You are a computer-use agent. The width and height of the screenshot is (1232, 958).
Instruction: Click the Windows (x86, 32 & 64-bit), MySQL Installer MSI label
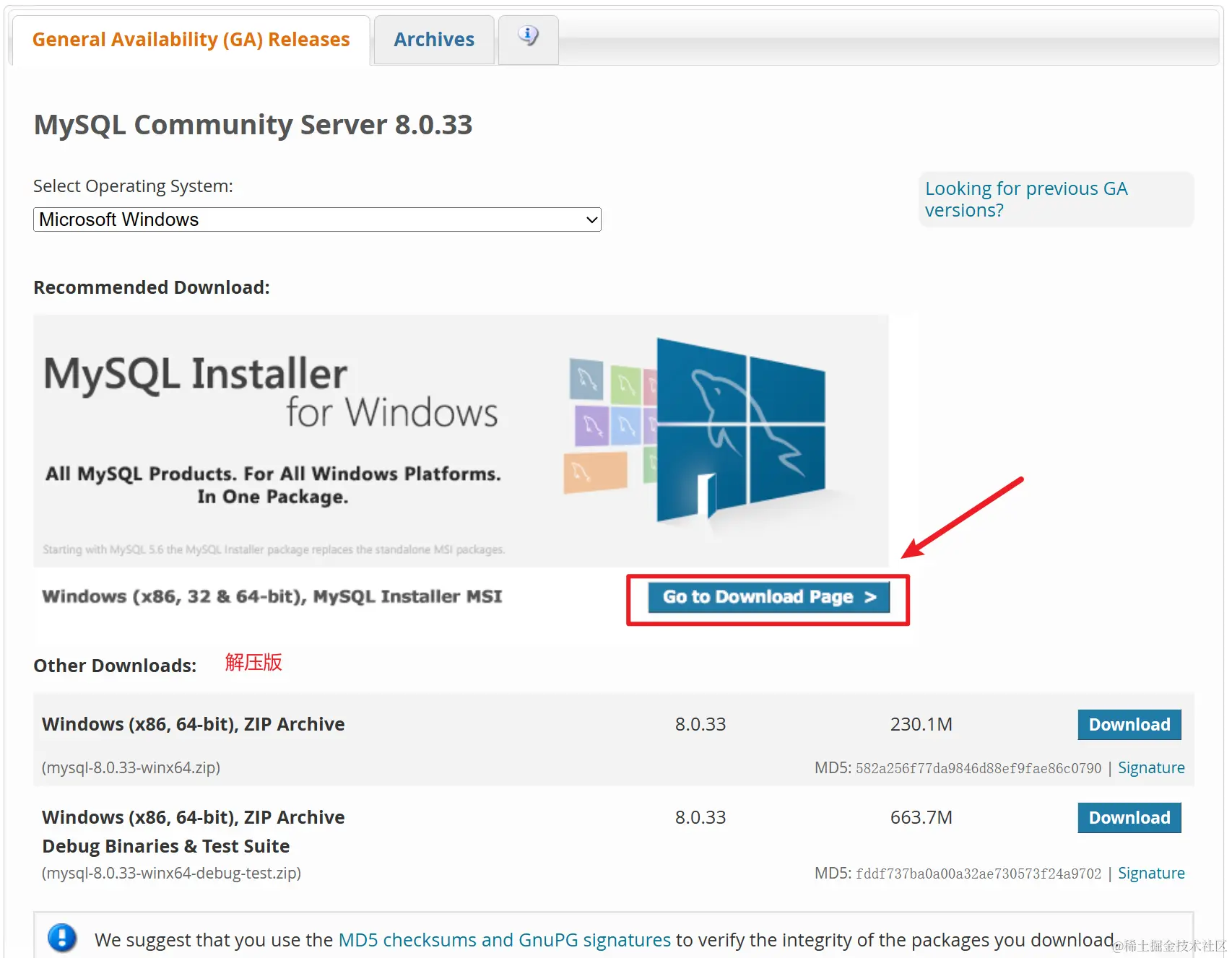tap(272, 596)
